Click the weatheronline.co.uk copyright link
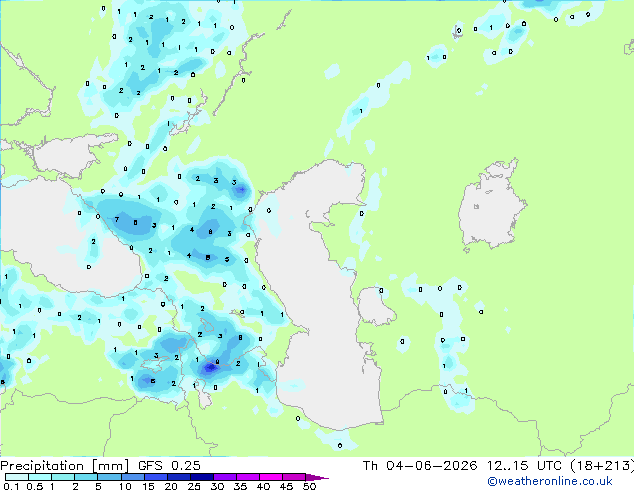Image resolution: width=634 pixels, height=490 pixels. [550, 481]
